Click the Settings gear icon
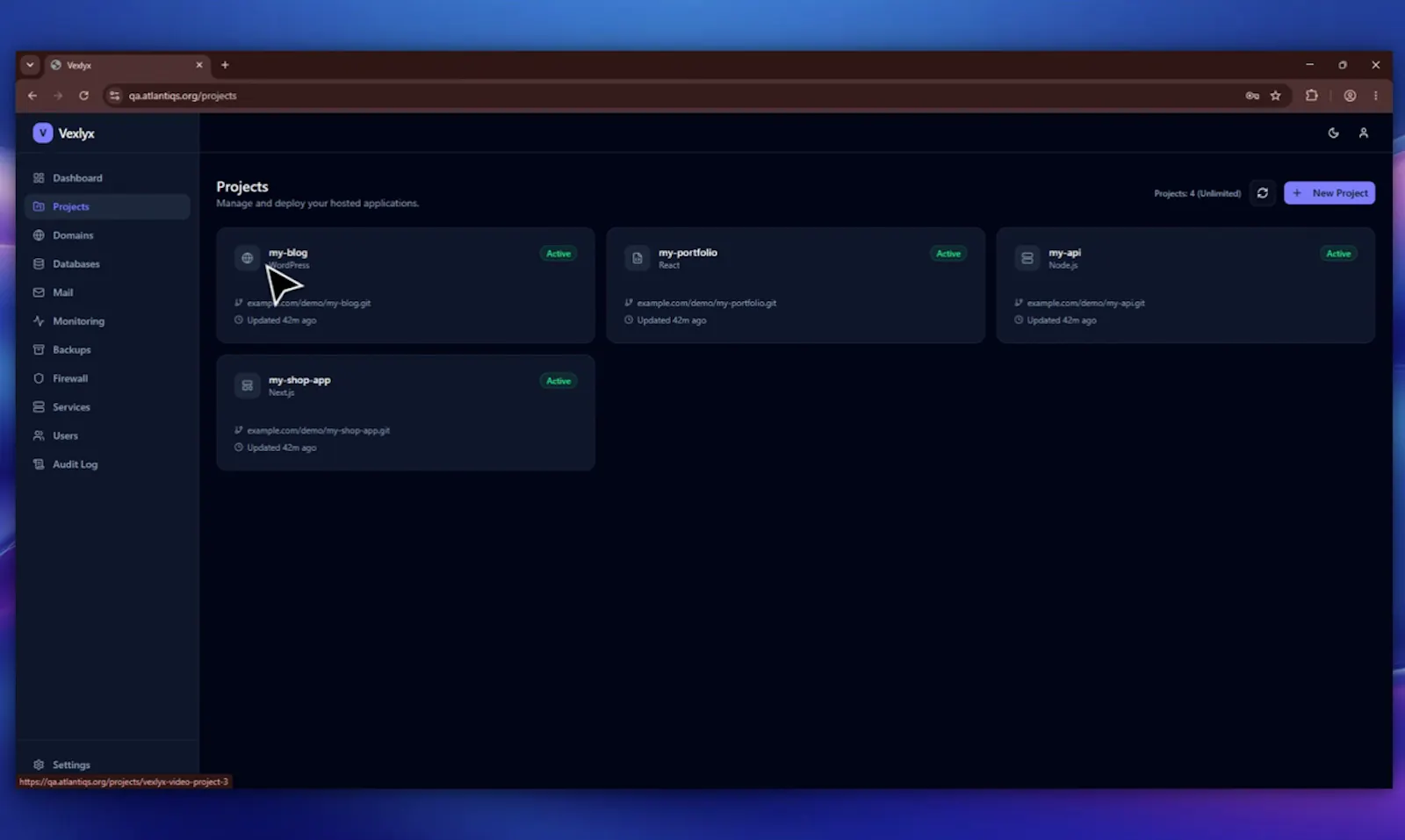 tap(39, 765)
